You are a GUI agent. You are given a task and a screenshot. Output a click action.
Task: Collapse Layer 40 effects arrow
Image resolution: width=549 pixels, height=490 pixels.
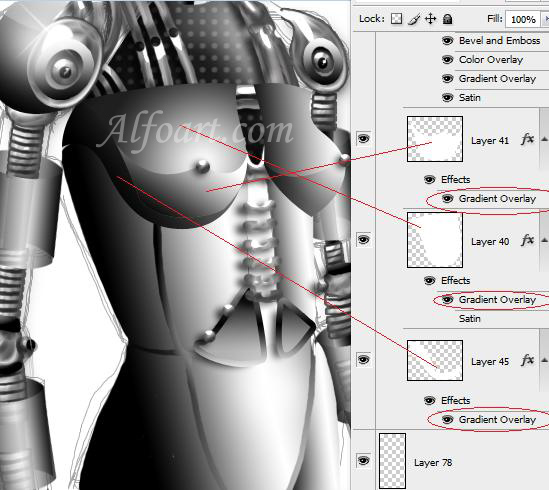[544, 240]
